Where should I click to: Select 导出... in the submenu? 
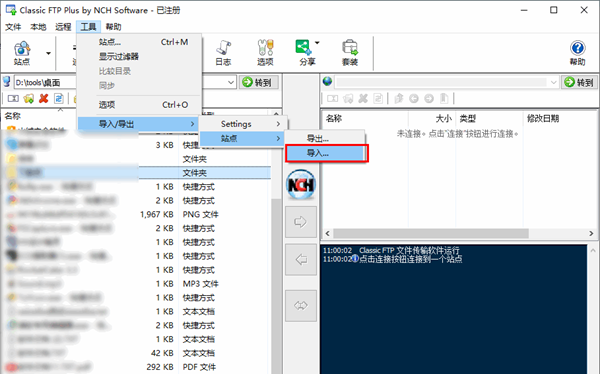[x=324, y=138]
